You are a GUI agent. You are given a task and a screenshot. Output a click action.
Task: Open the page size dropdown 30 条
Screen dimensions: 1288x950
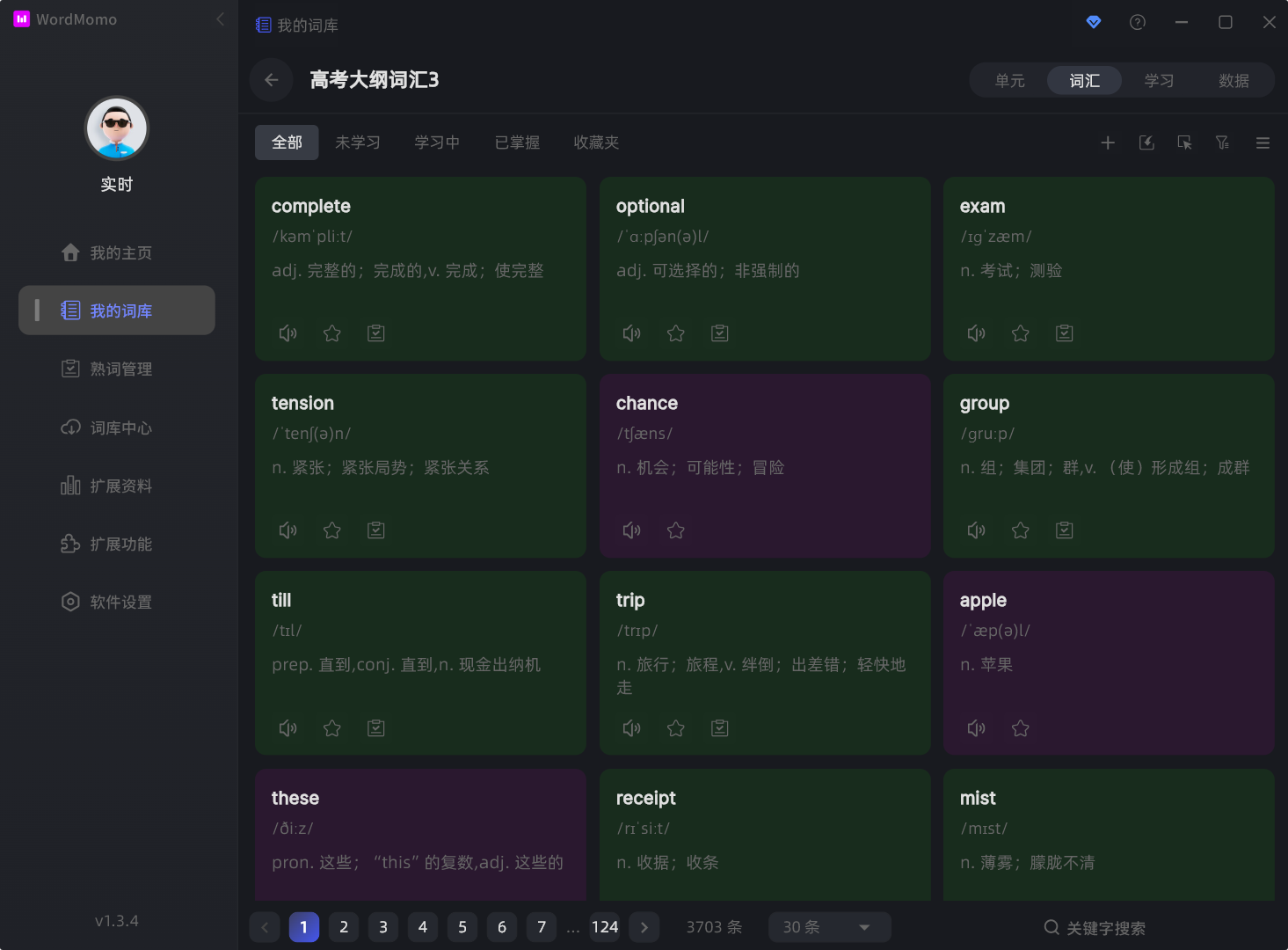(x=829, y=927)
